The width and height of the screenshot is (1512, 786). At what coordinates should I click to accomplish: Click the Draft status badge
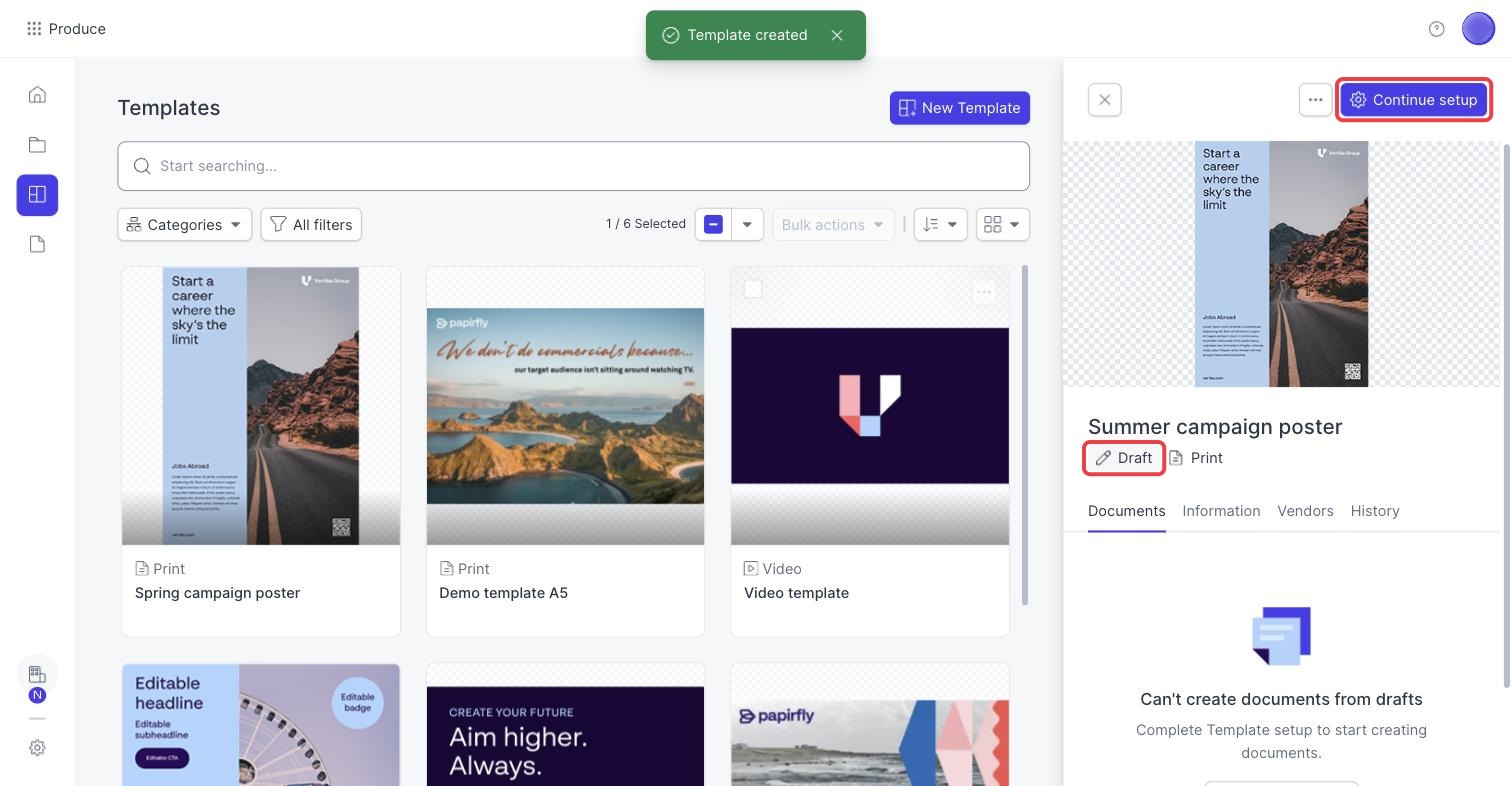[x=1124, y=458]
